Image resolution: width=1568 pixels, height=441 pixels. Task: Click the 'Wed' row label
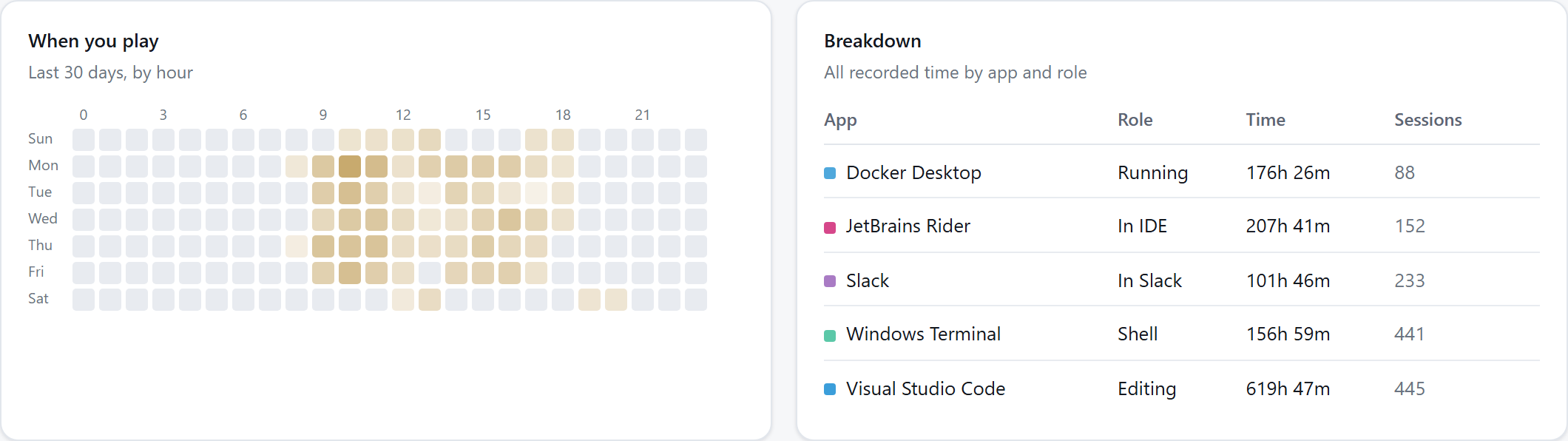tap(43, 219)
